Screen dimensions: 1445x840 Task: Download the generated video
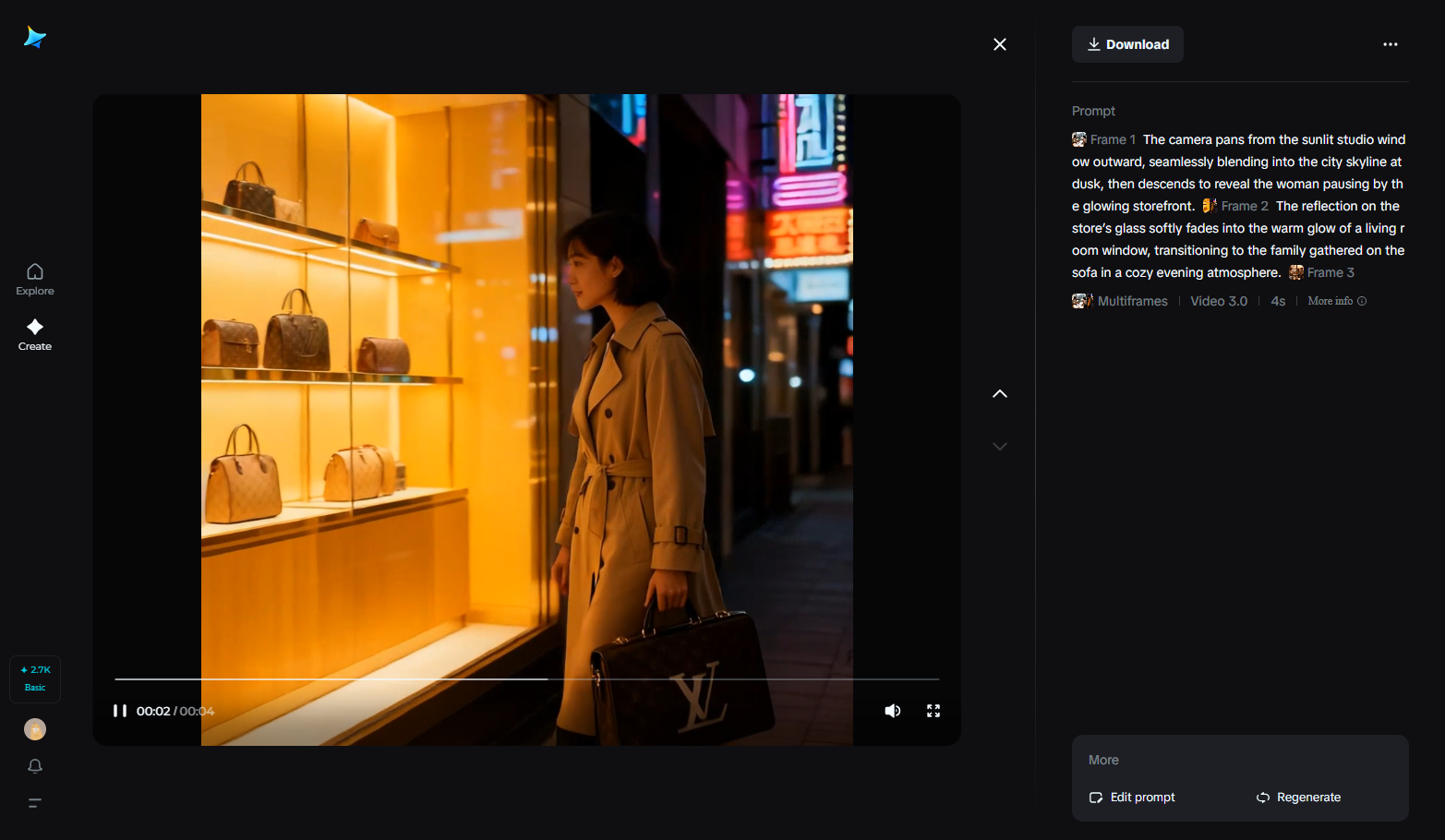coord(1126,43)
